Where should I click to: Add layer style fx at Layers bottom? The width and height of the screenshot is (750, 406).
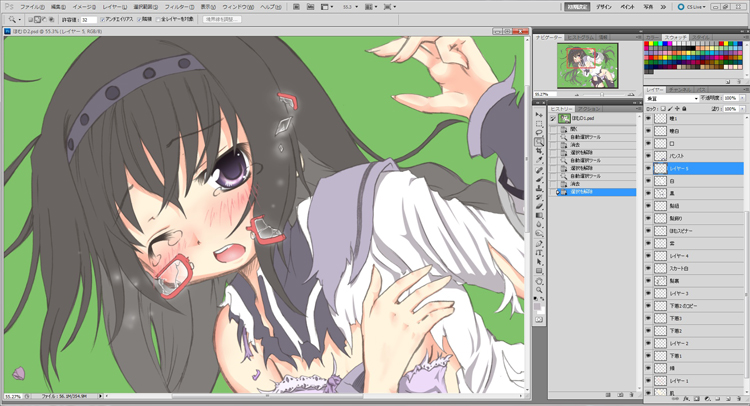click(686, 398)
